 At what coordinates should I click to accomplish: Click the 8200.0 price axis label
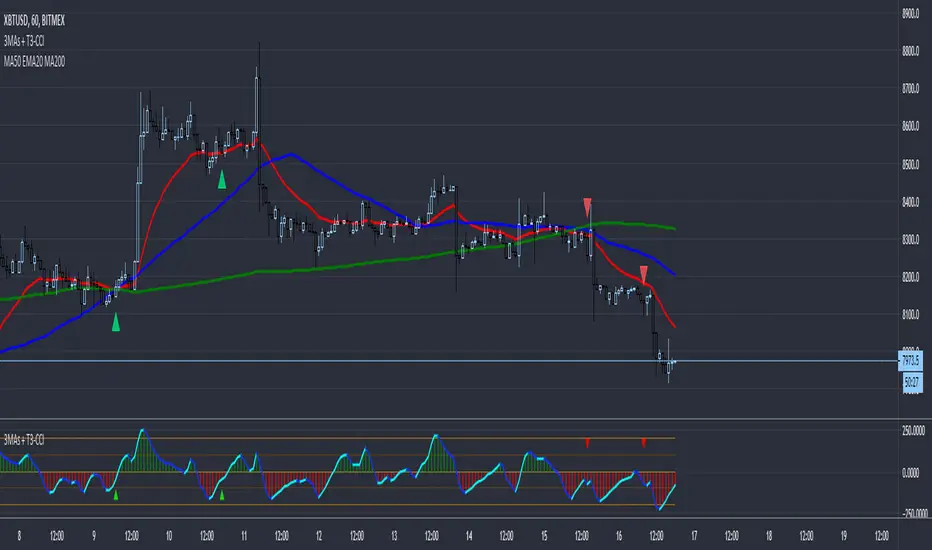[x=911, y=277]
